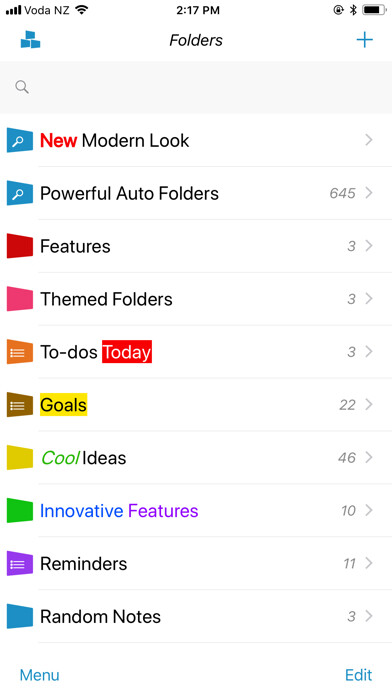Focus the search input field
This screenshot has width=392, height=696.
coord(196,87)
